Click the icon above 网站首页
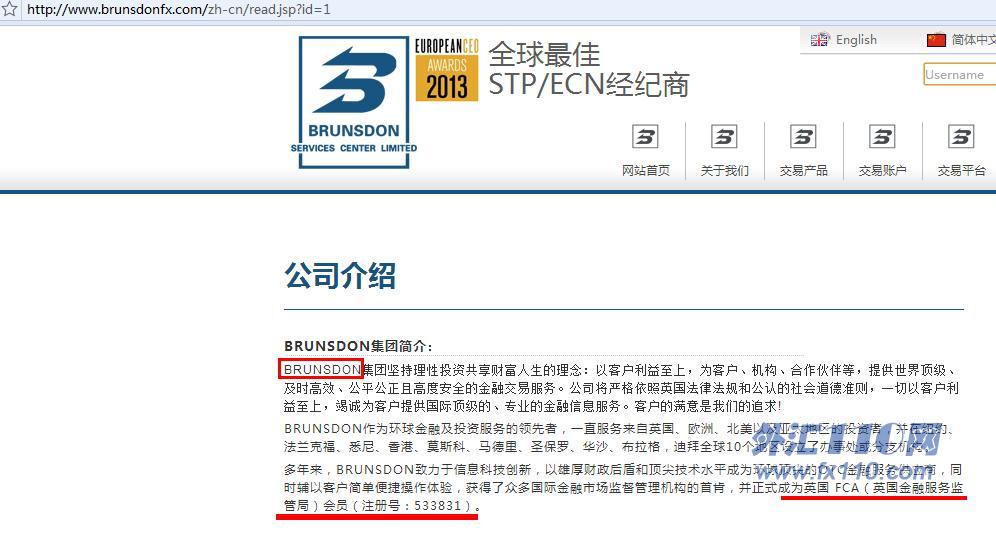Image resolution: width=996 pixels, height=533 pixels. click(x=645, y=137)
